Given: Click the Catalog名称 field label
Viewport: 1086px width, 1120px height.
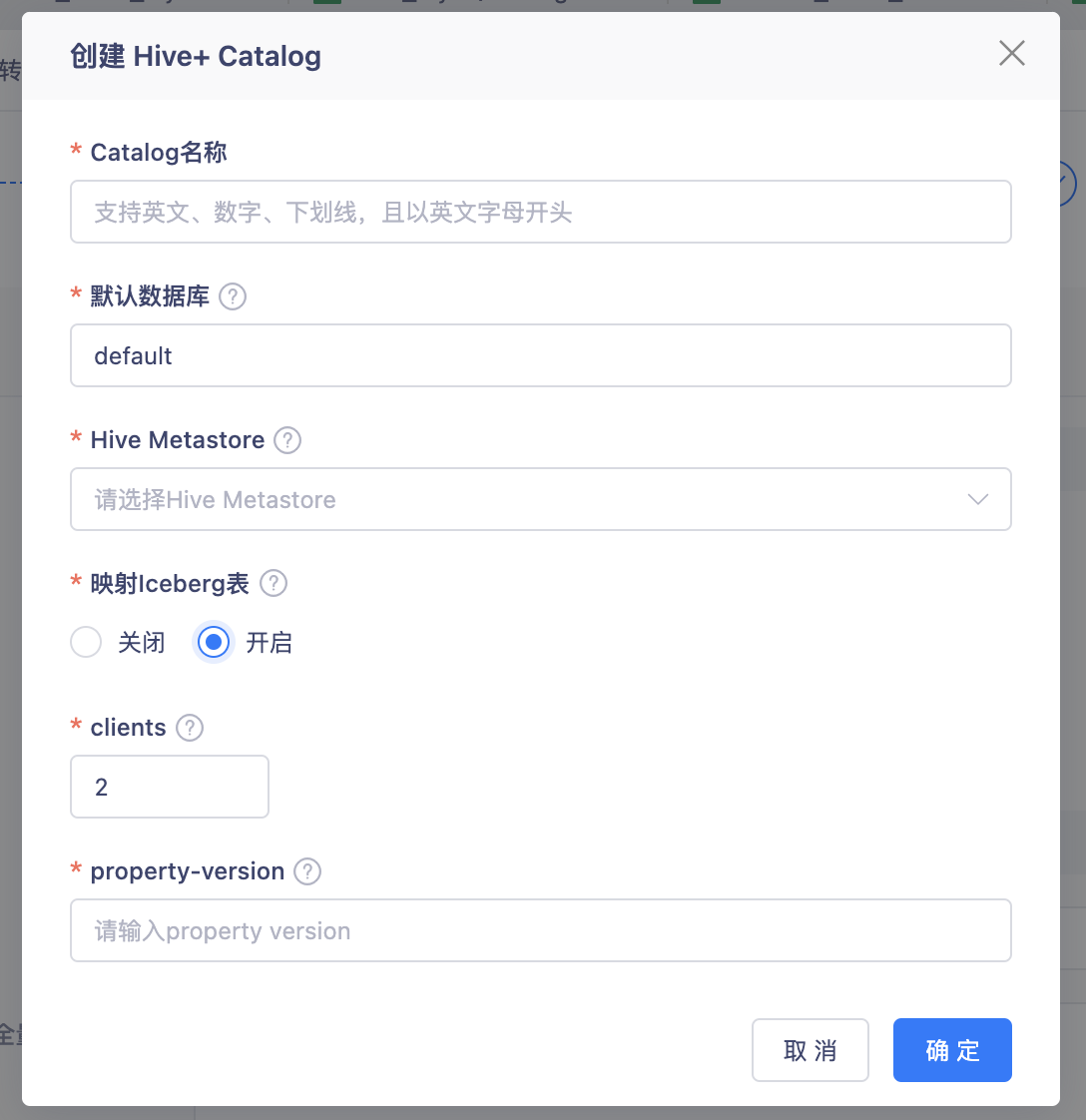Looking at the screenshot, I should coord(159,152).
